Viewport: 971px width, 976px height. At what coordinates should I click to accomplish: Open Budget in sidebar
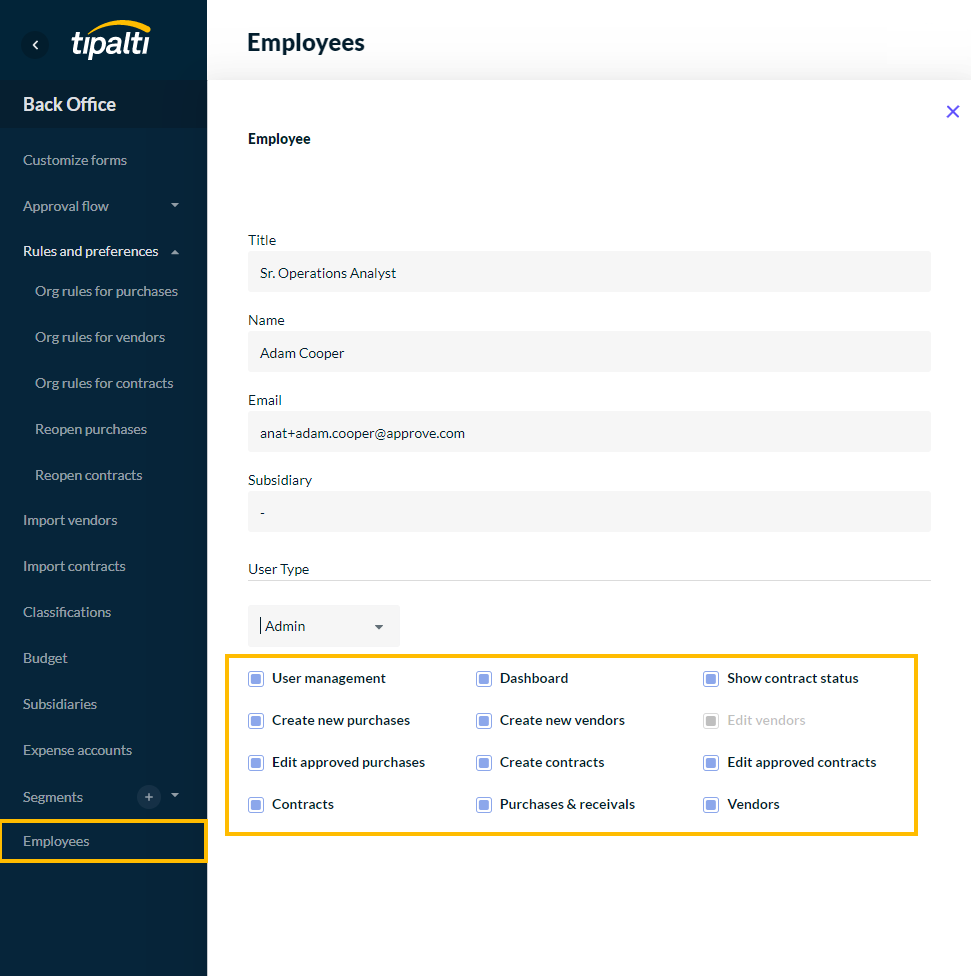pos(45,658)
